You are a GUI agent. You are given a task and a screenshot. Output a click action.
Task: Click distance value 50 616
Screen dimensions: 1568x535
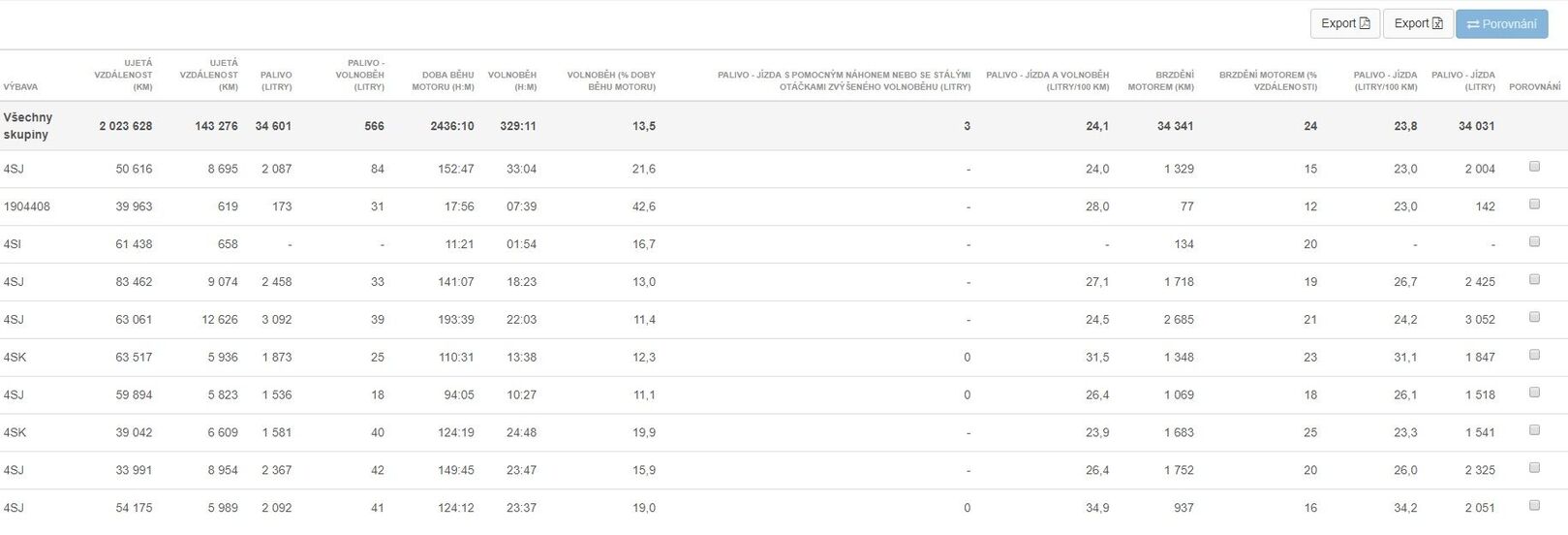coord(134,169)
